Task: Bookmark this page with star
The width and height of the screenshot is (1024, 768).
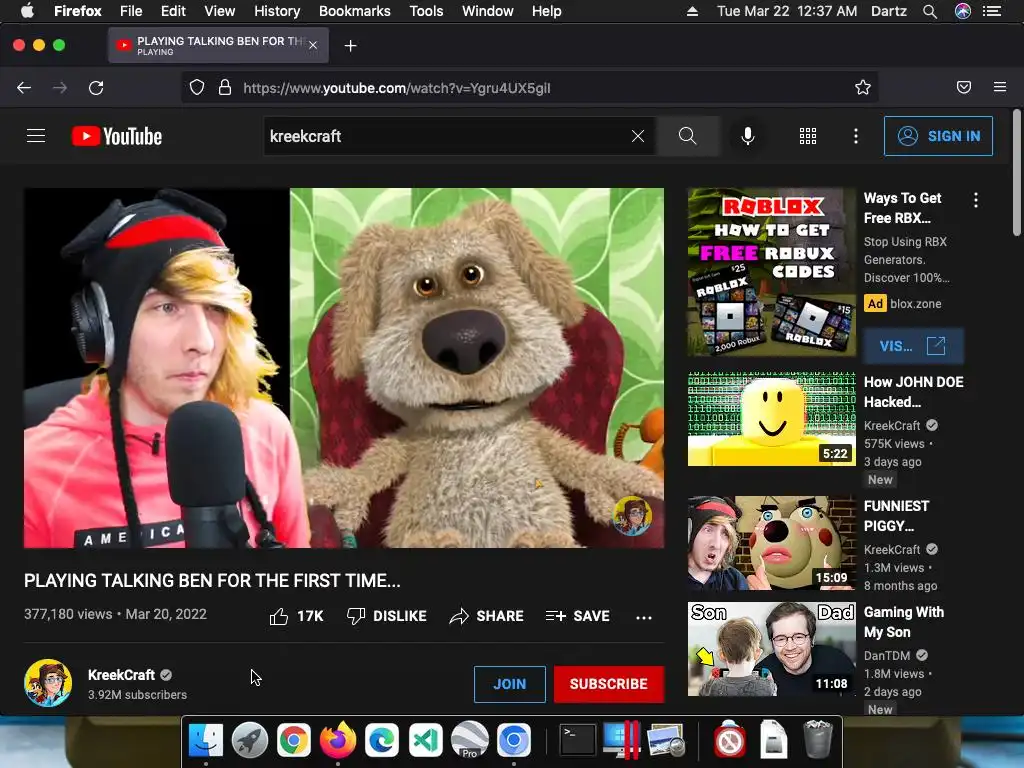Action: 863,88
